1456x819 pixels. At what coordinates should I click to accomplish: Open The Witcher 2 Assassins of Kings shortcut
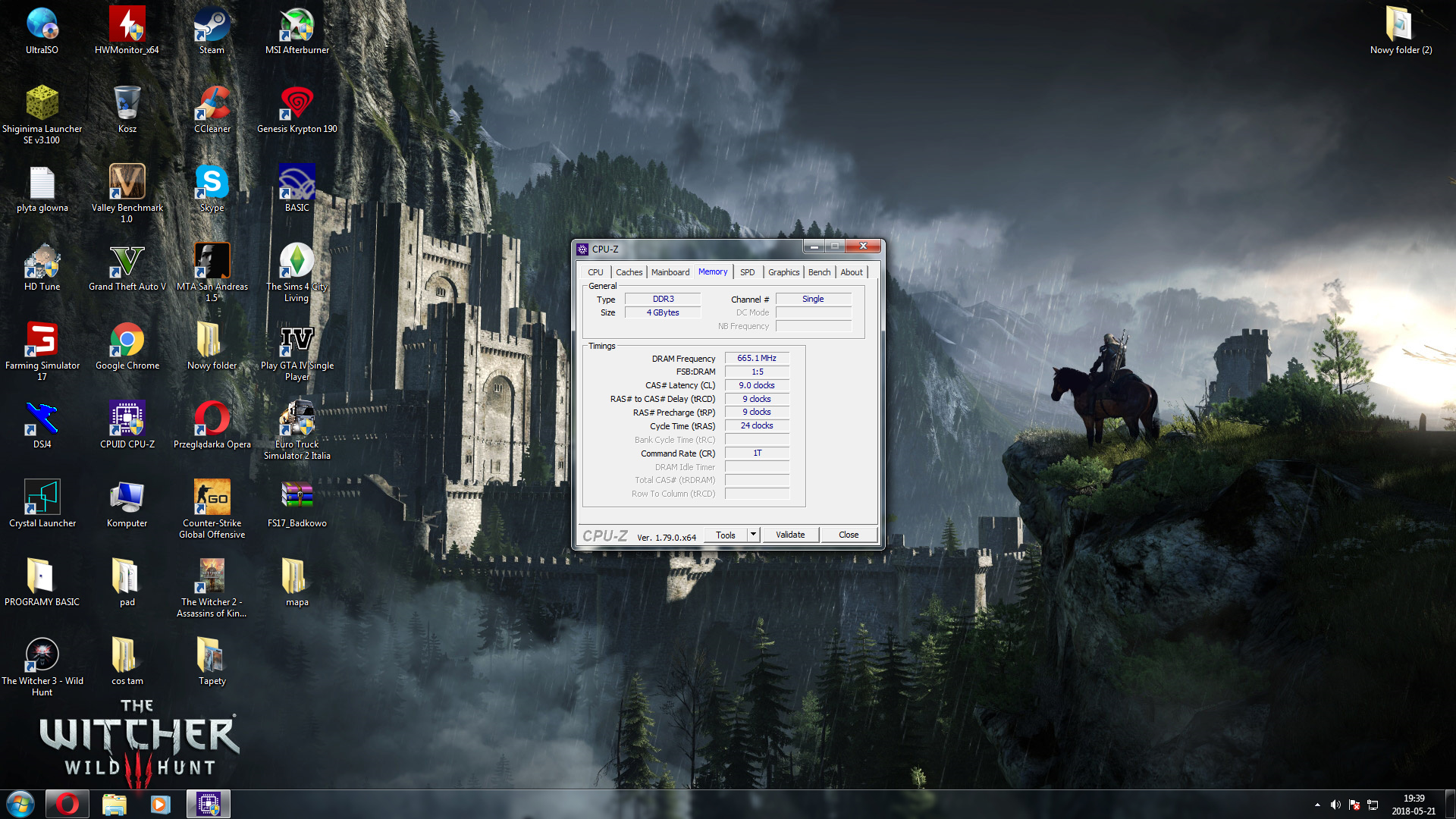click(212, 588)
